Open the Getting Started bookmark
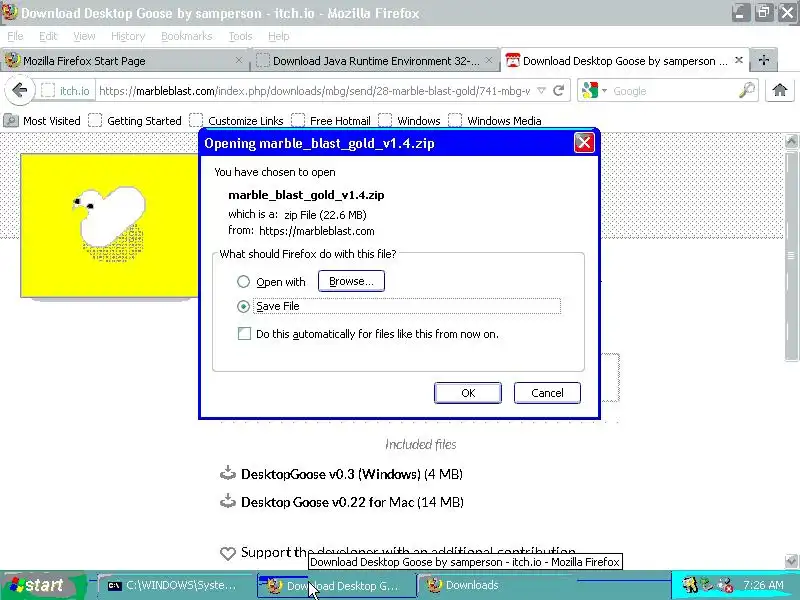This screenshot has height=600, width=800. click(135, 121)
